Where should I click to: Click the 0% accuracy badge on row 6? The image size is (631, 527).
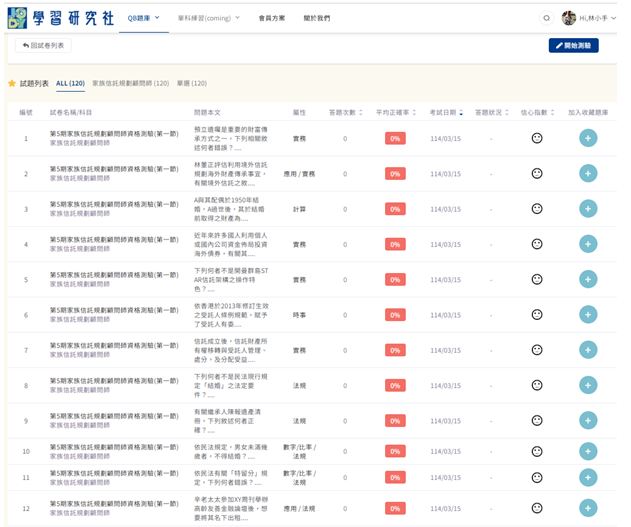point(395,315)
